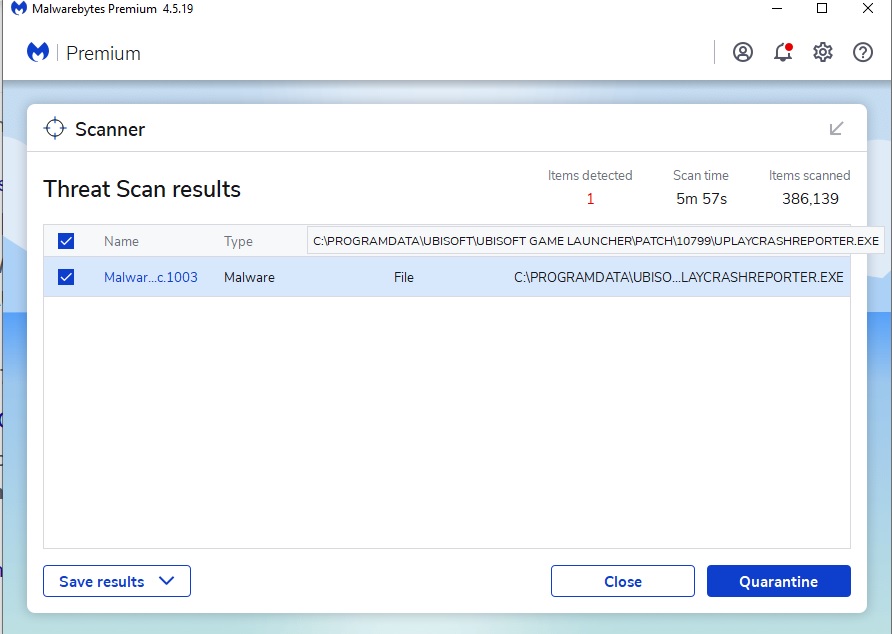This screenshot has width=892, height=634.
Task: Click the File object type cell
Action: 403,277
